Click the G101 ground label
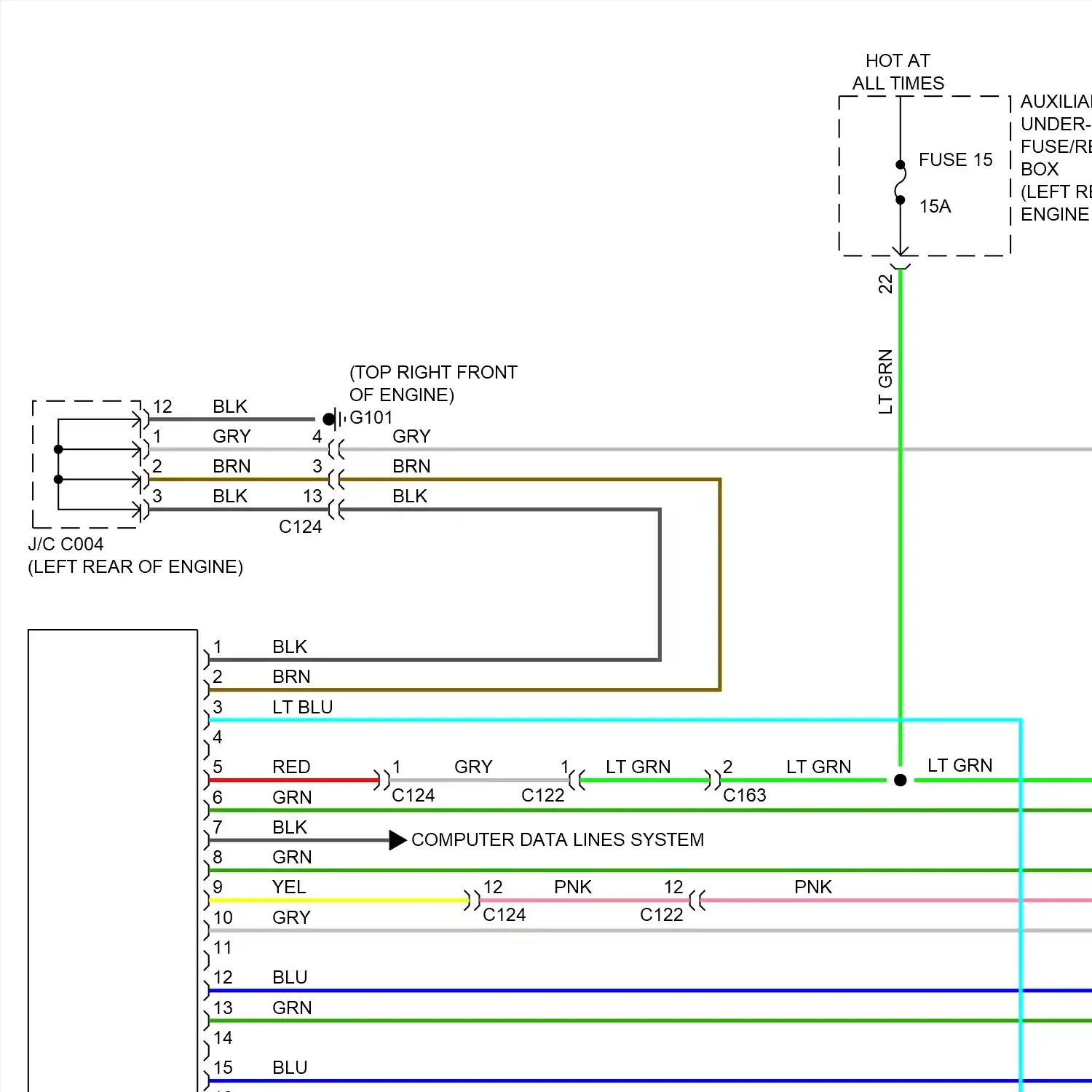 tap(371, 418)
